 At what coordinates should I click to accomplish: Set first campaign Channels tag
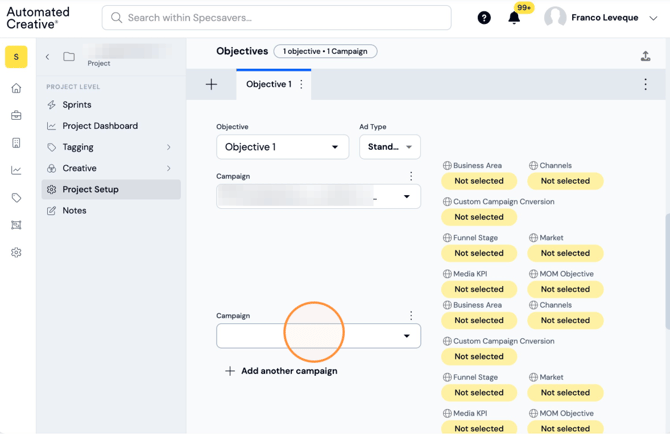tap(565, 181)
